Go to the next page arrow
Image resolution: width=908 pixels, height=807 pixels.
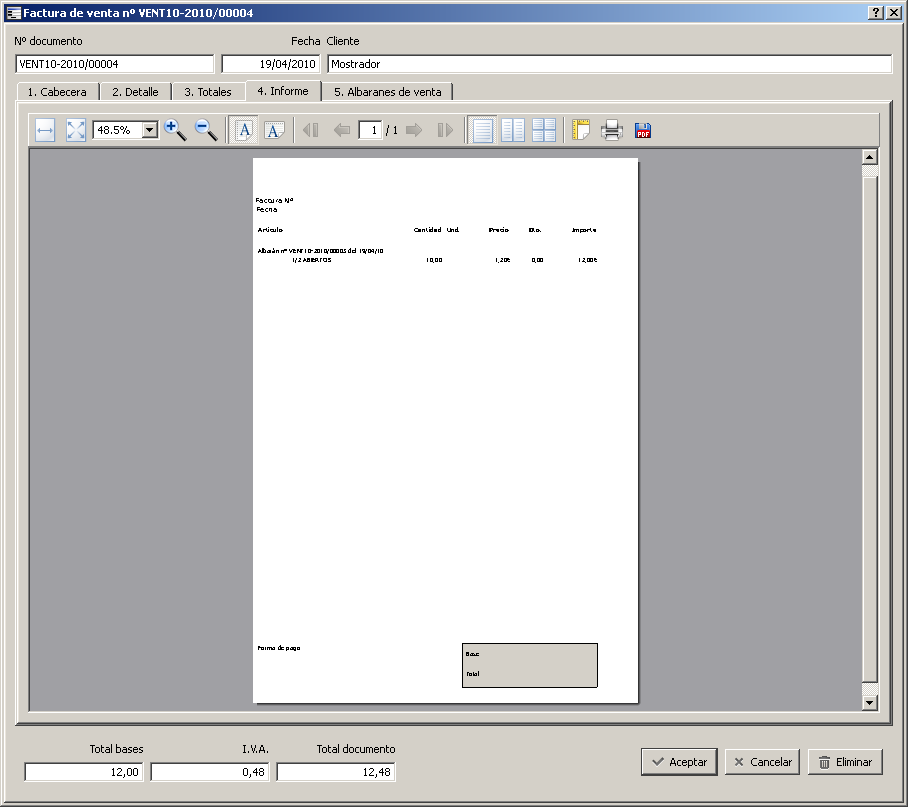414,130
